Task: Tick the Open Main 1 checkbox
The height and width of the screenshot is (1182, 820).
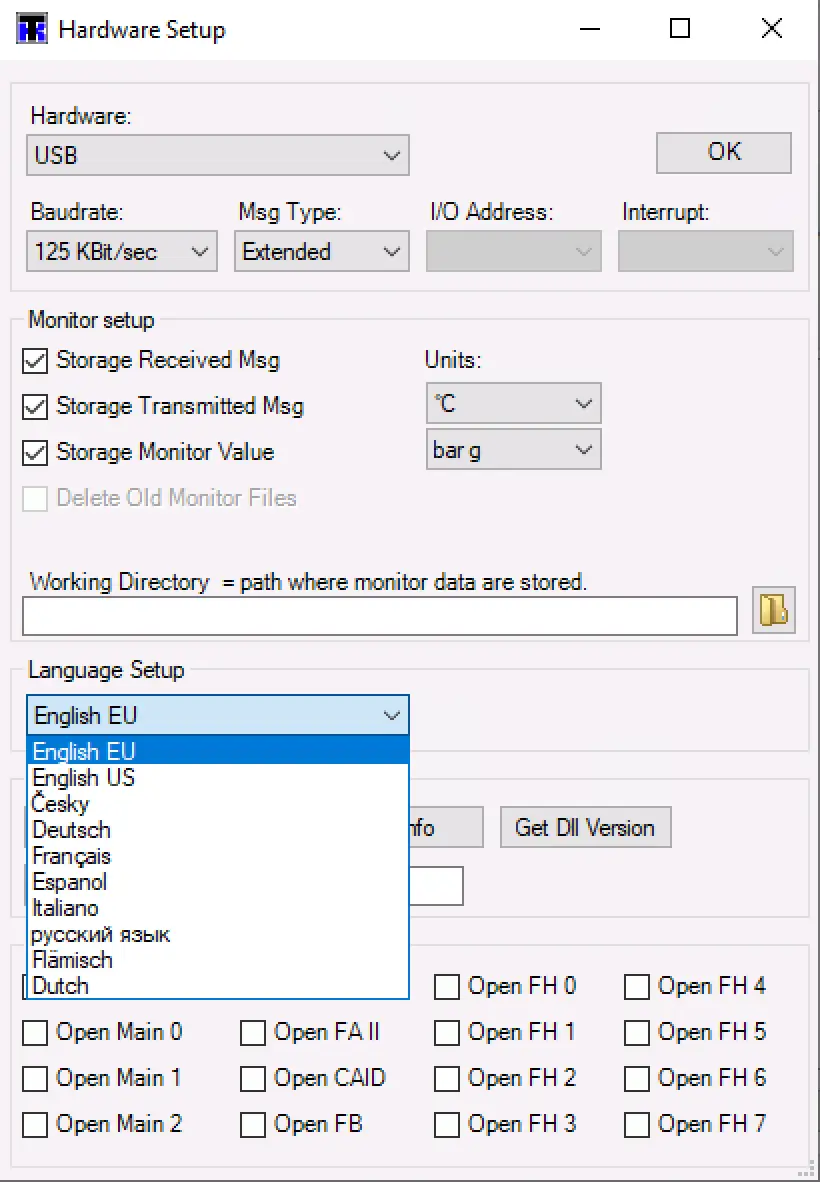Action: (x=36, y=1079)
